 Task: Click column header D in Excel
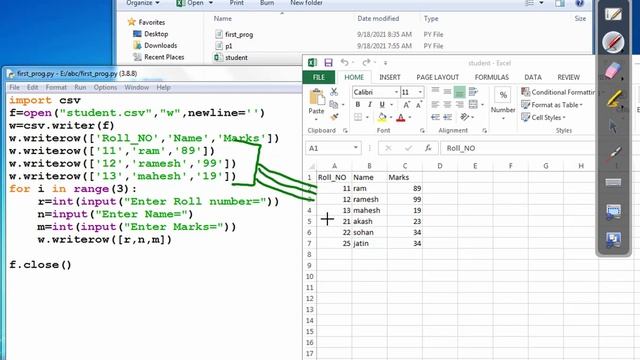click(x=440, y=166)
